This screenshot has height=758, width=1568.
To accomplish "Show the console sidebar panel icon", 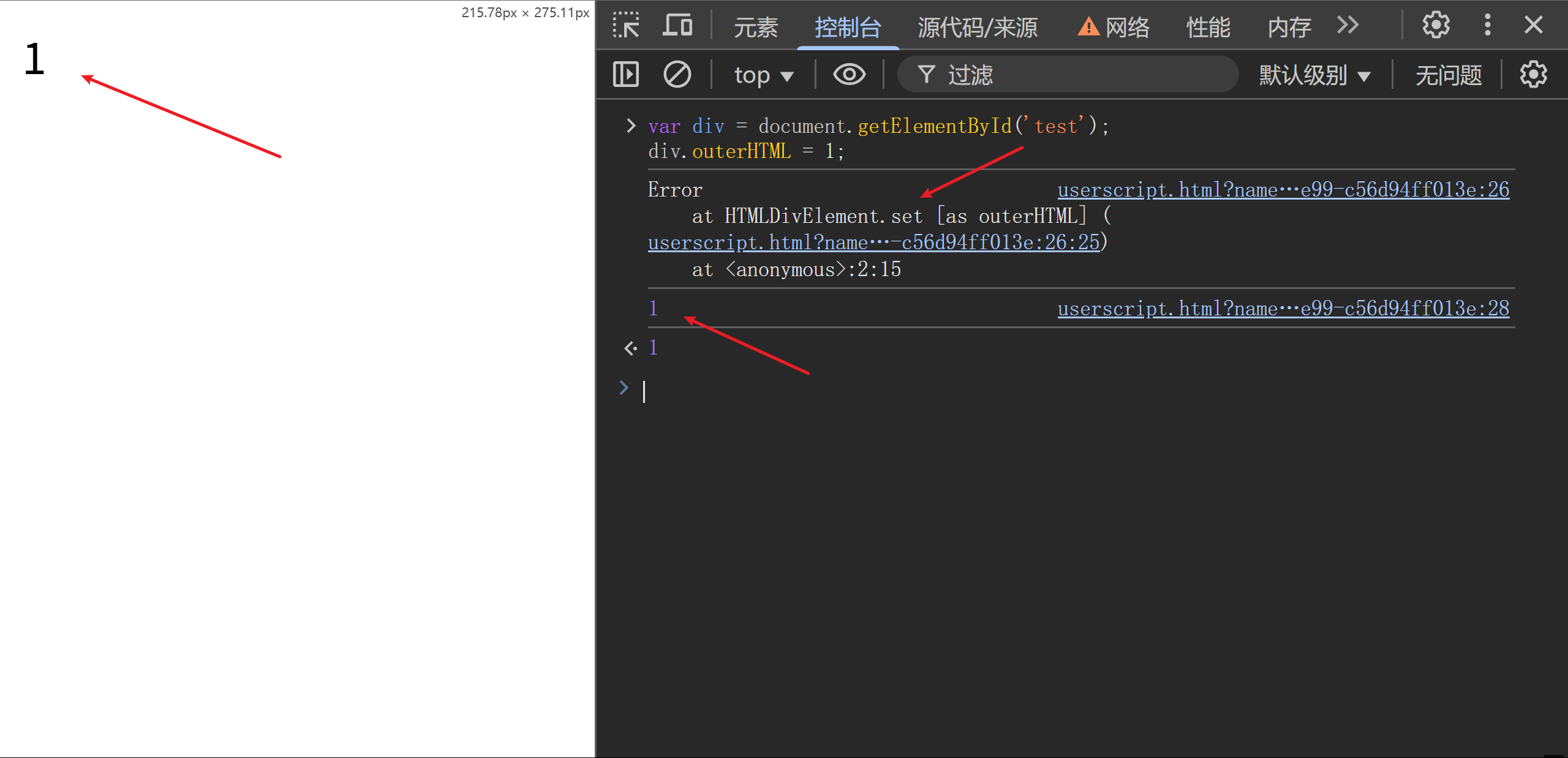I will pyautogui.click(x=626, y=75).
